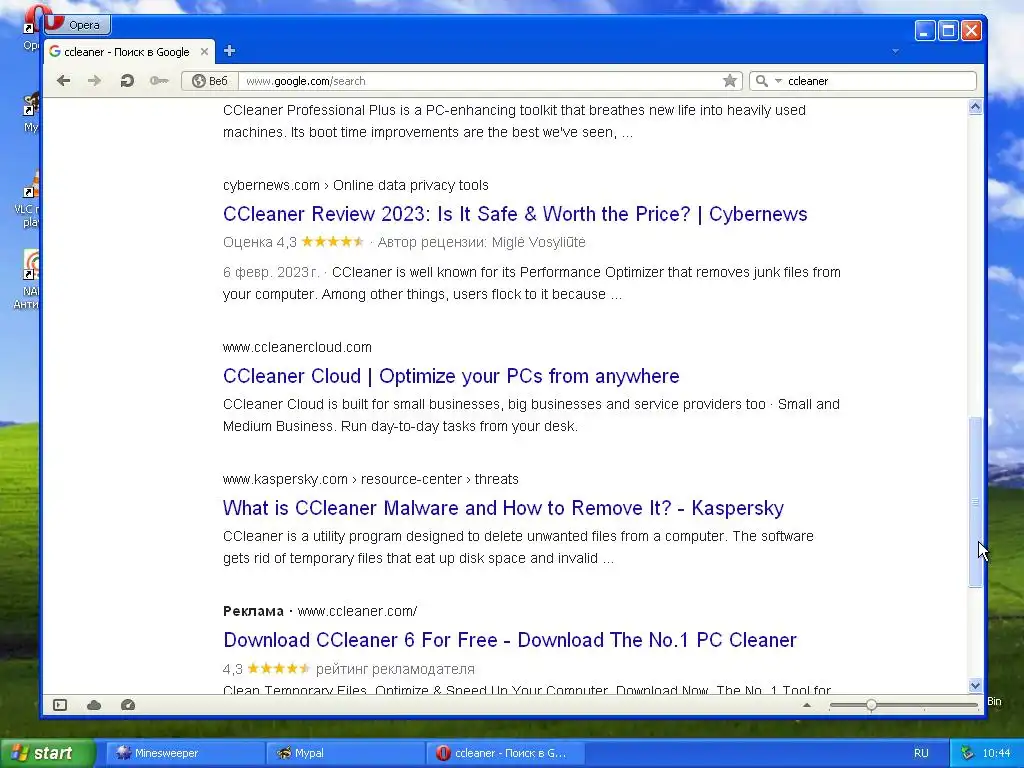Open CCleaner Review 2023 Cybernews result
Viewport: 1024px width, 768px height.
[x=515, y=214]
